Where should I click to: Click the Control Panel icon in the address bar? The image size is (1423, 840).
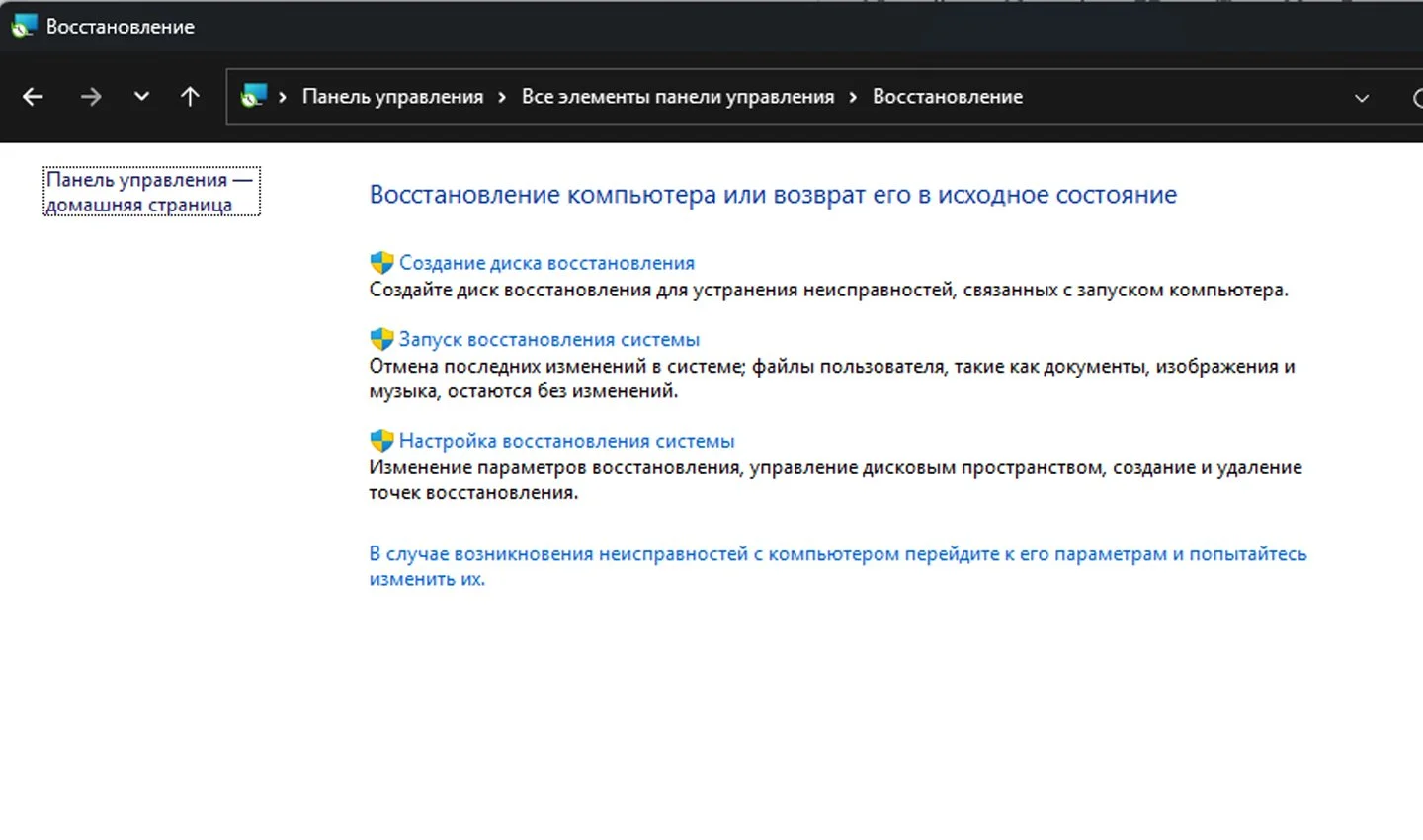(254, 96)
